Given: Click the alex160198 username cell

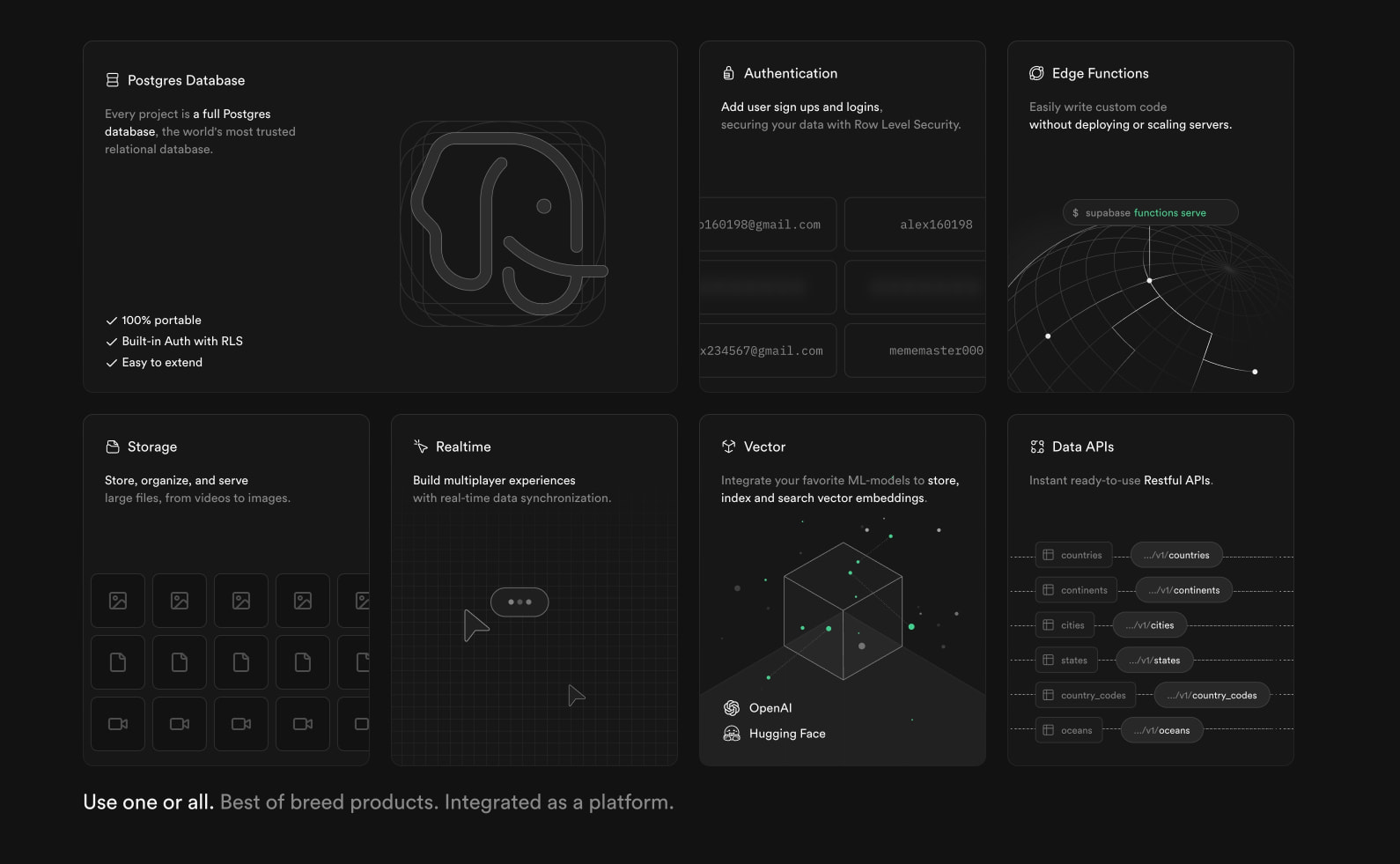Looking at the screenshot, I should (915, 225).
